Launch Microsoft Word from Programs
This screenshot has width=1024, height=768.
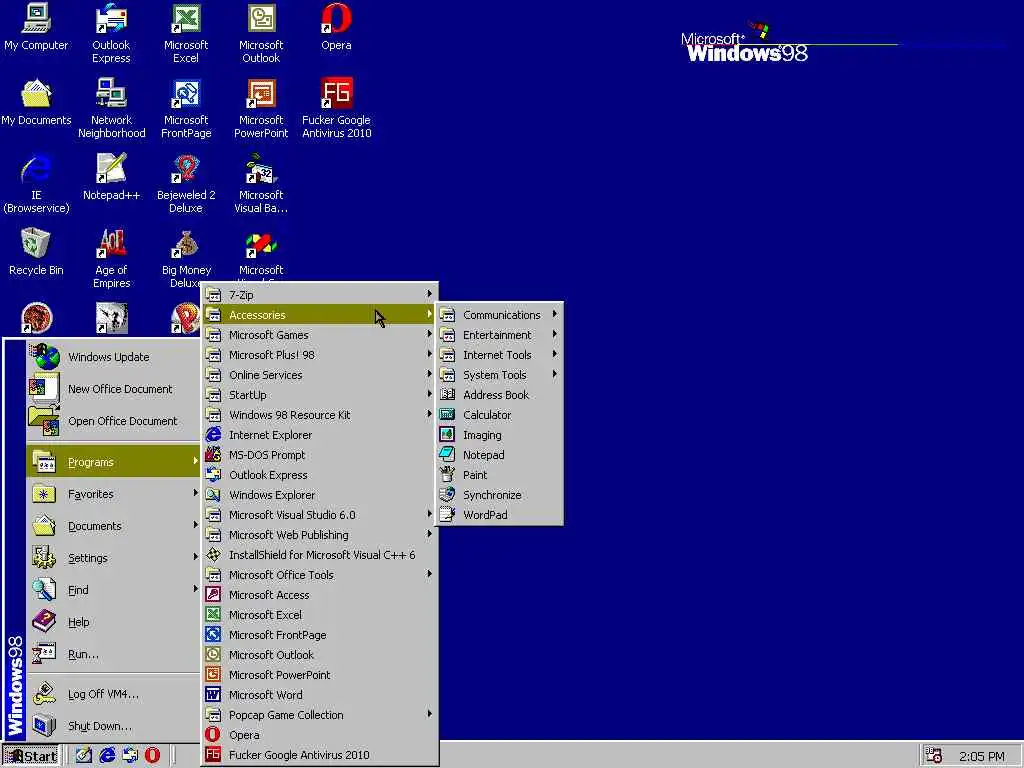click(319, 694)
